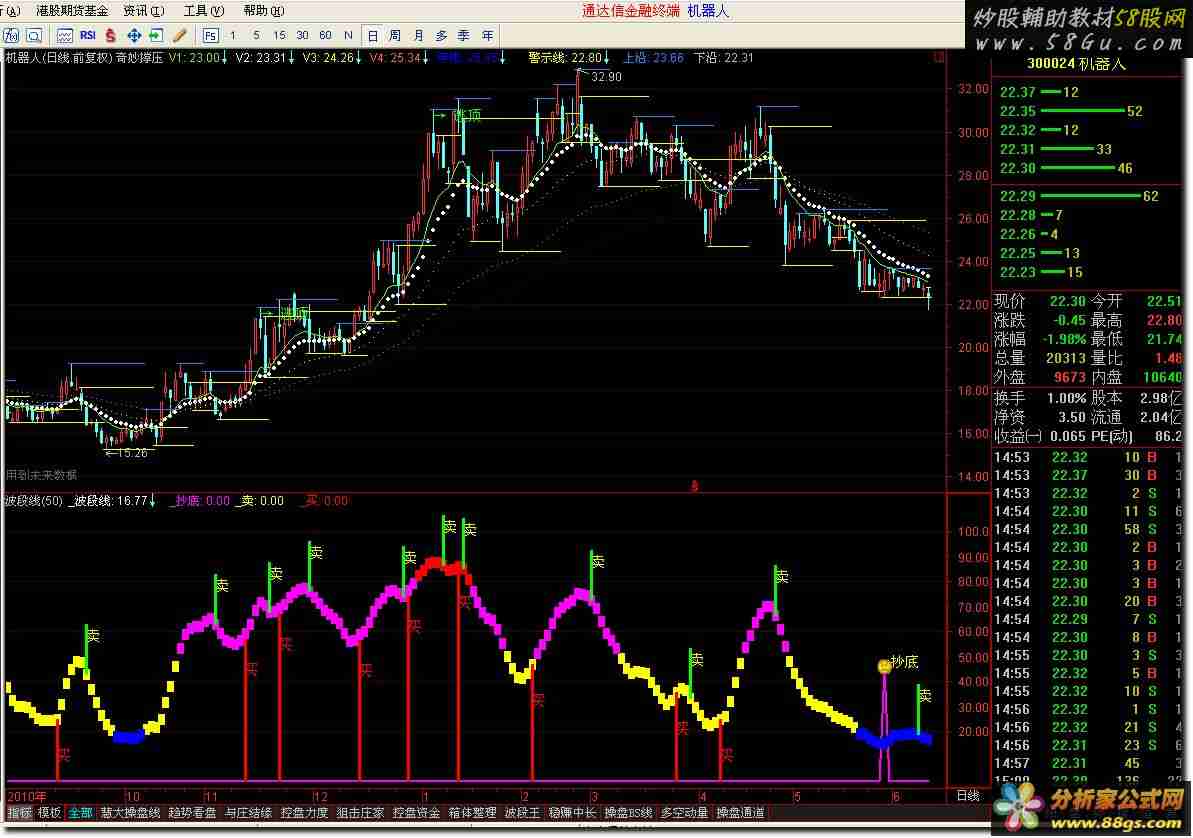Image resolution: width=1193 pixels, height=838 pixels.
Task: Click the 涨幅 -1.98% value
Action: 1065,339
